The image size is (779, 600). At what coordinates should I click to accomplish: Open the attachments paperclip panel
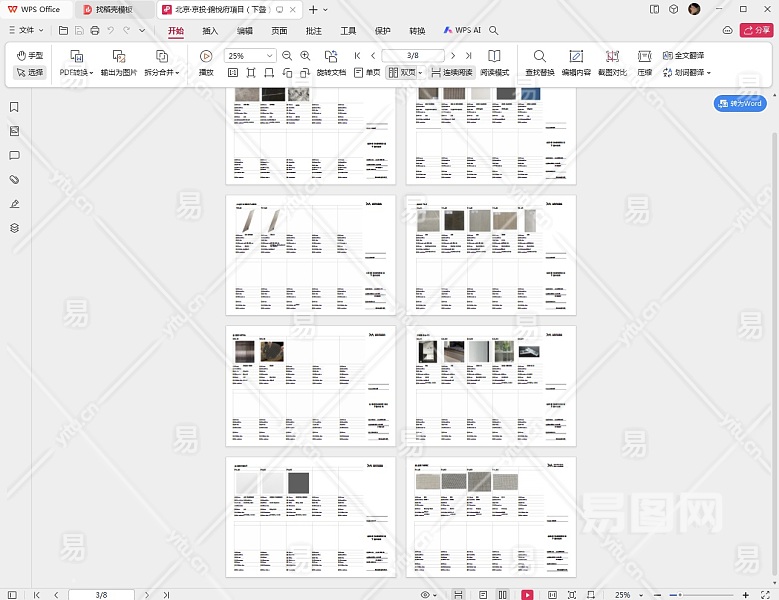point(14,180)
